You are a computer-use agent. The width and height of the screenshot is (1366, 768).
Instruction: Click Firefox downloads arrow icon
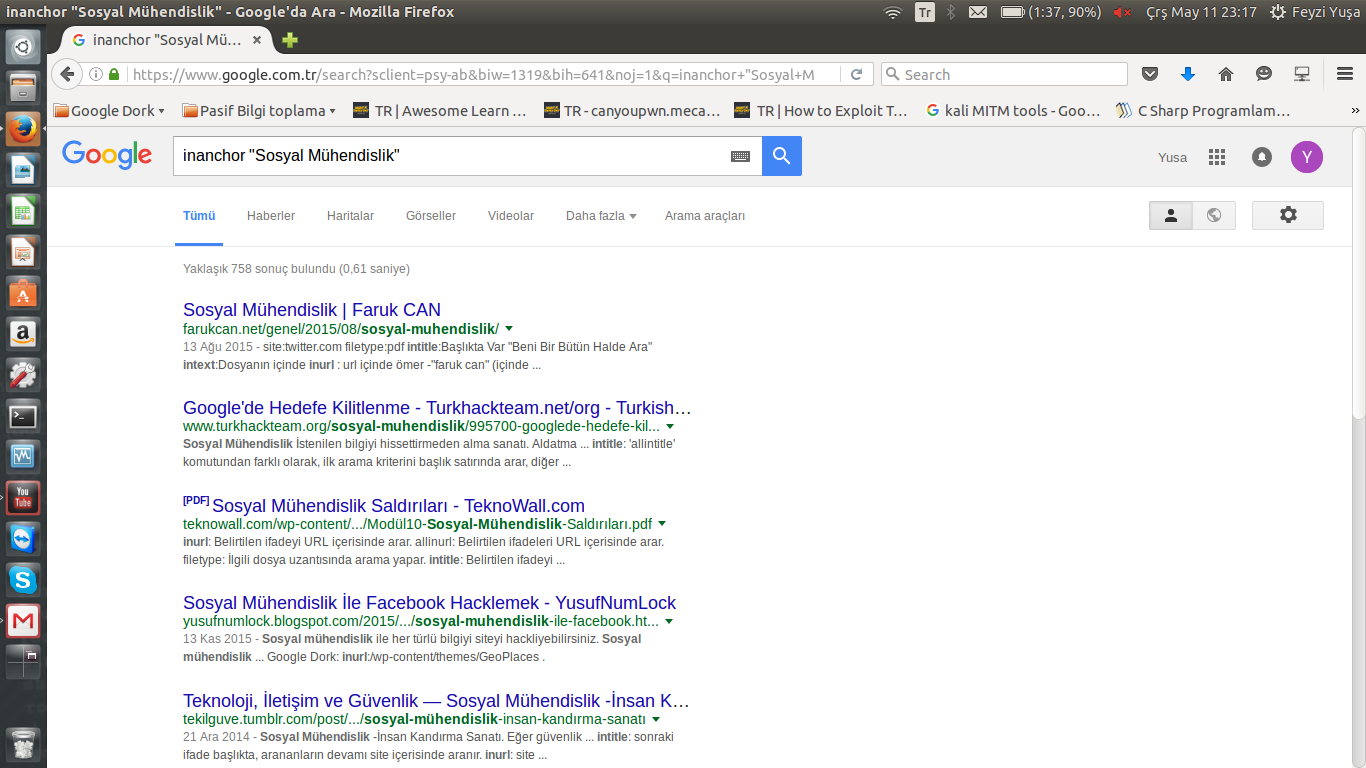coord(1188,74)
